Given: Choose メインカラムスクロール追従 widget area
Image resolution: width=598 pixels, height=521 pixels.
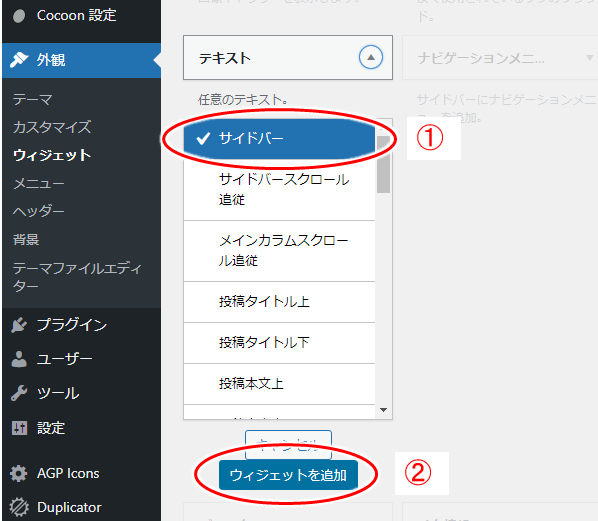Looking at the screenshot, I should [x=279, y=251].
